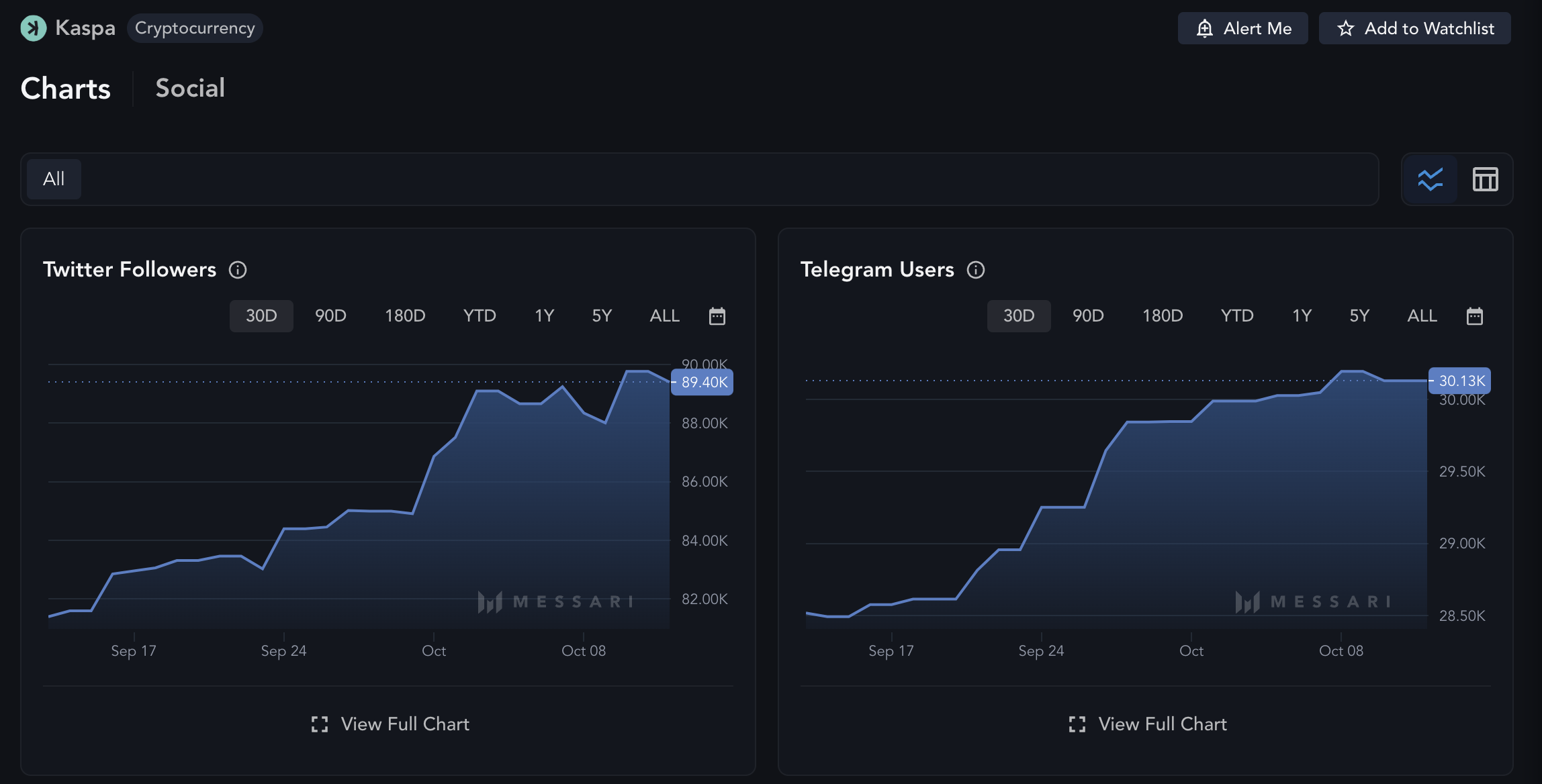The image size is (1542, 784).
Task: Open Twitter Followers info tooltip icon
Action: (238, 270)
